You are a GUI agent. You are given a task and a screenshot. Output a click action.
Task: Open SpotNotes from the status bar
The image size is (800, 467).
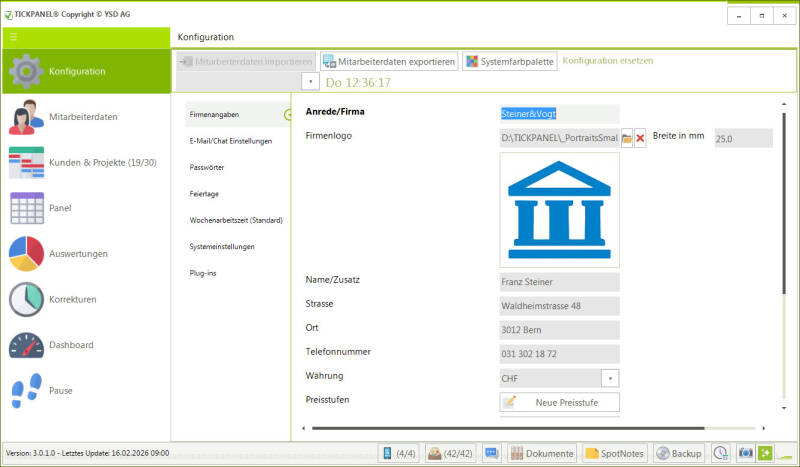coord(615,453)
